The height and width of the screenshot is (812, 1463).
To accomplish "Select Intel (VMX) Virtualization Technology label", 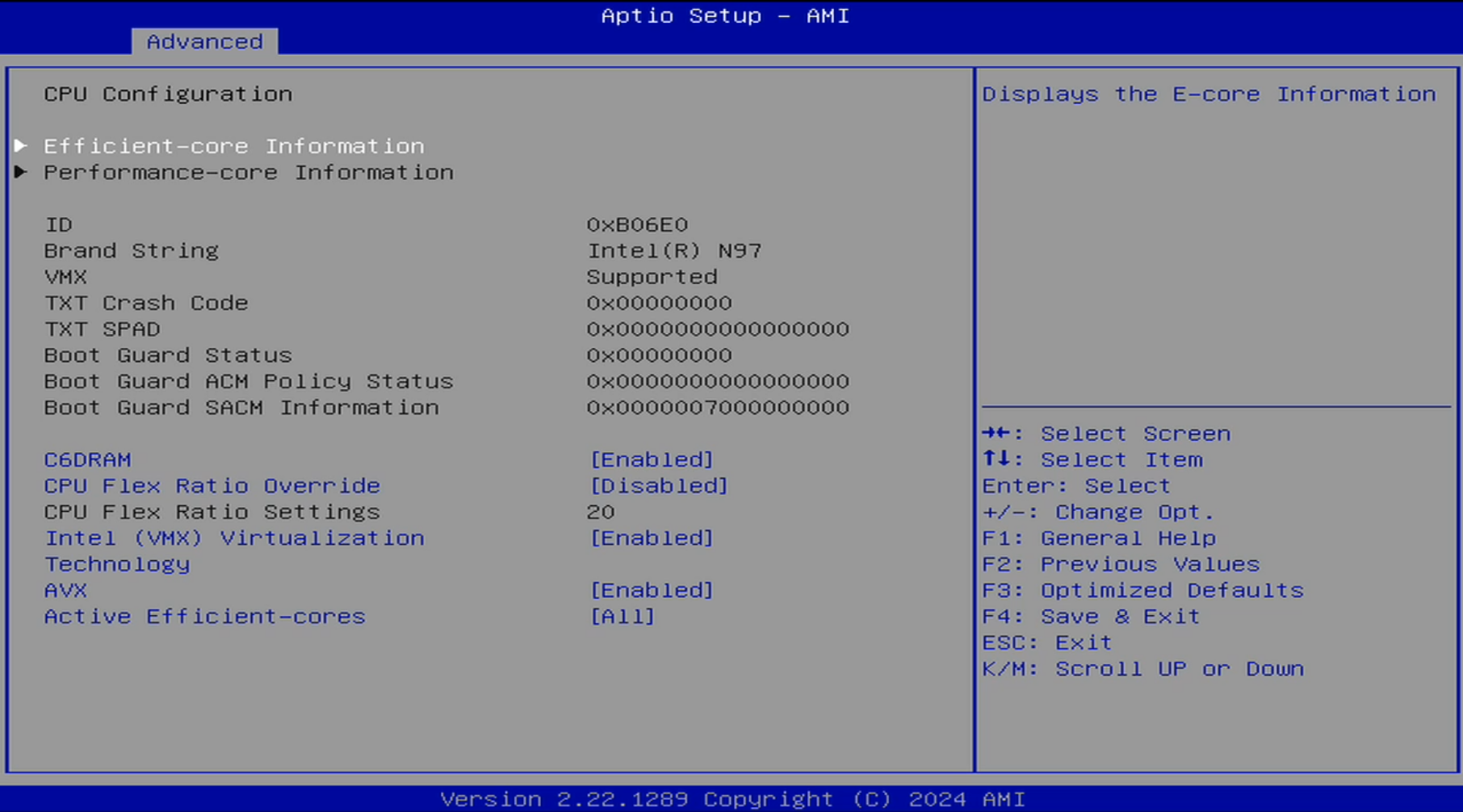I will pos(233,538).
